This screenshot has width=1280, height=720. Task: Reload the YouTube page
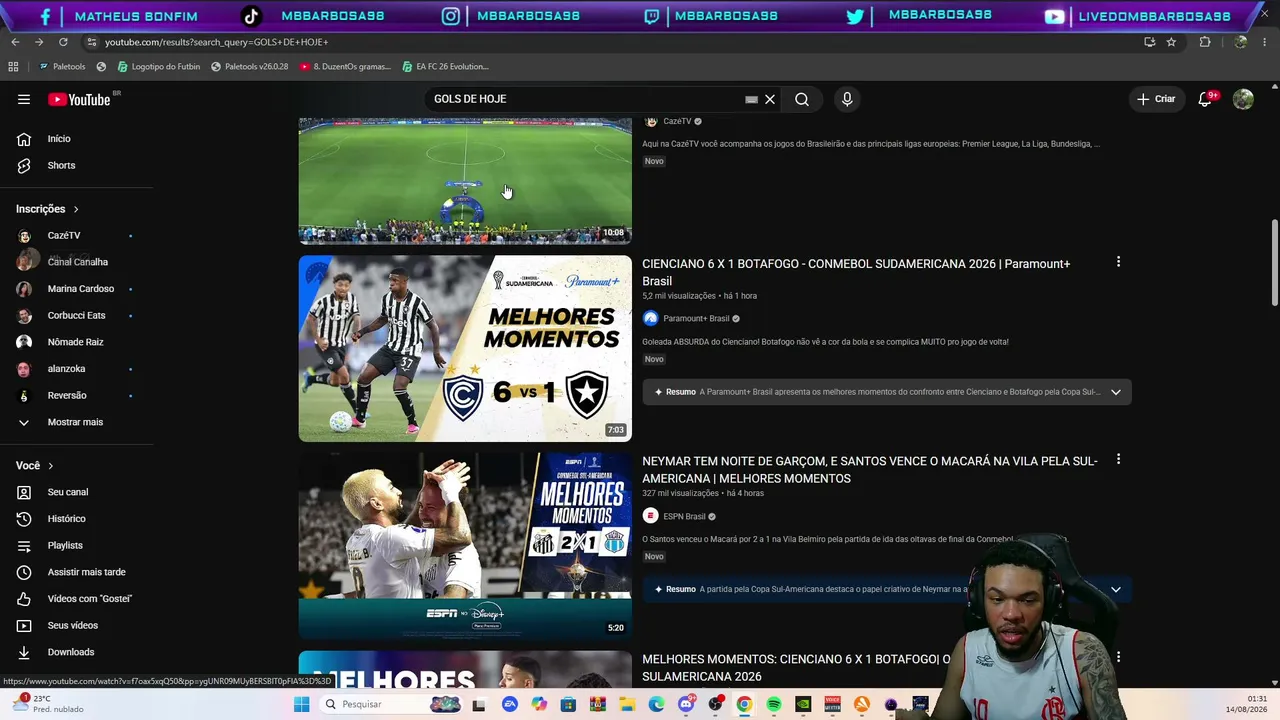pyautogui.click(x=63, y=42)
